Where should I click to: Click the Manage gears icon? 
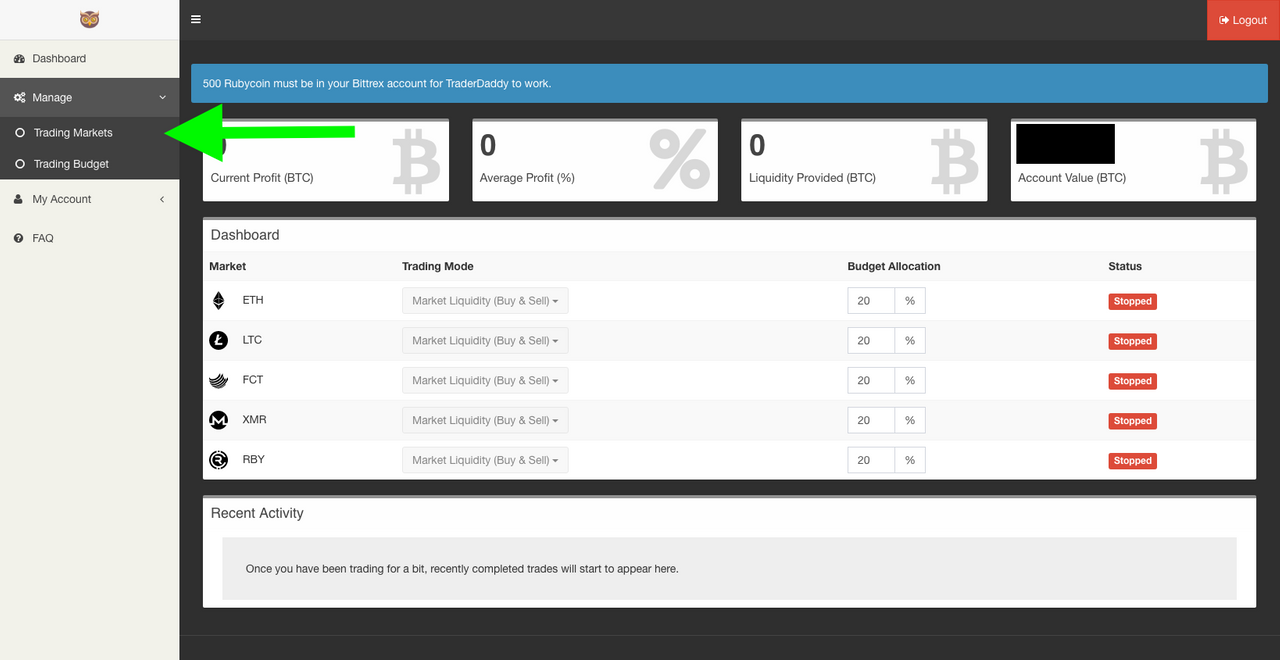tap(19, 98)
